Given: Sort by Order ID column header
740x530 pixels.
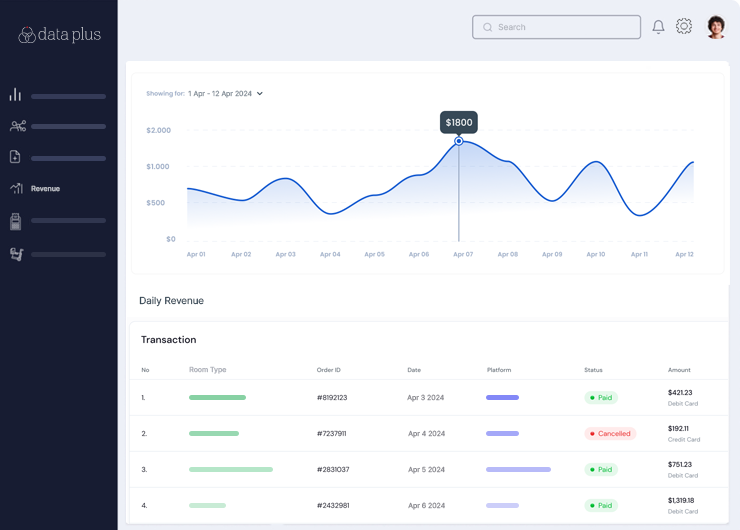Looking at the screenshot, I should click(x=328, y=370).
